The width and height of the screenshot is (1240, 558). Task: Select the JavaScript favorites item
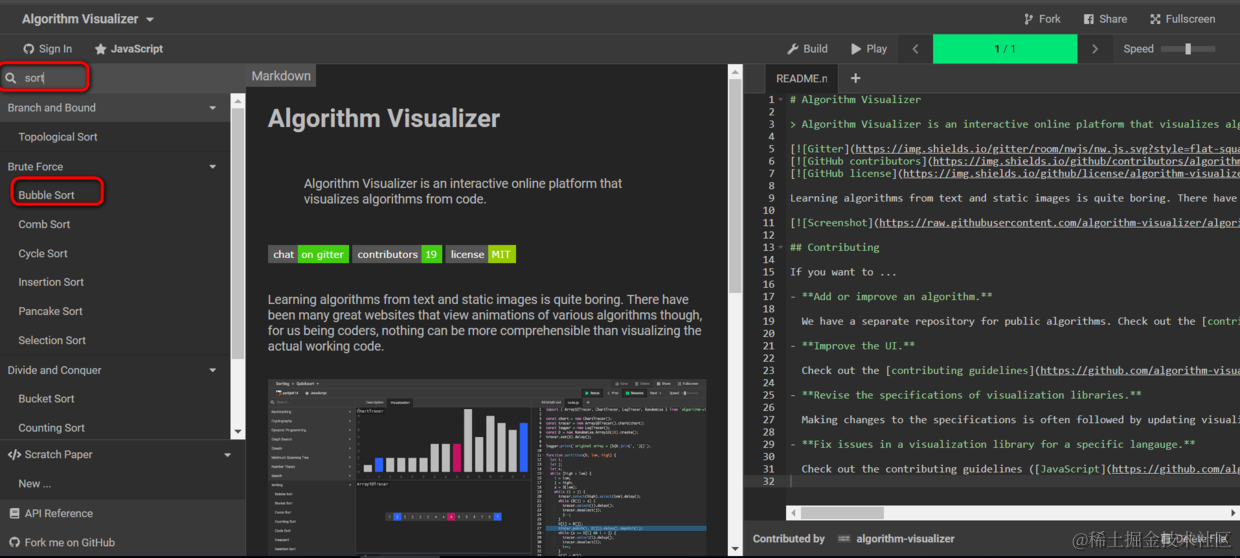(128, 49)
